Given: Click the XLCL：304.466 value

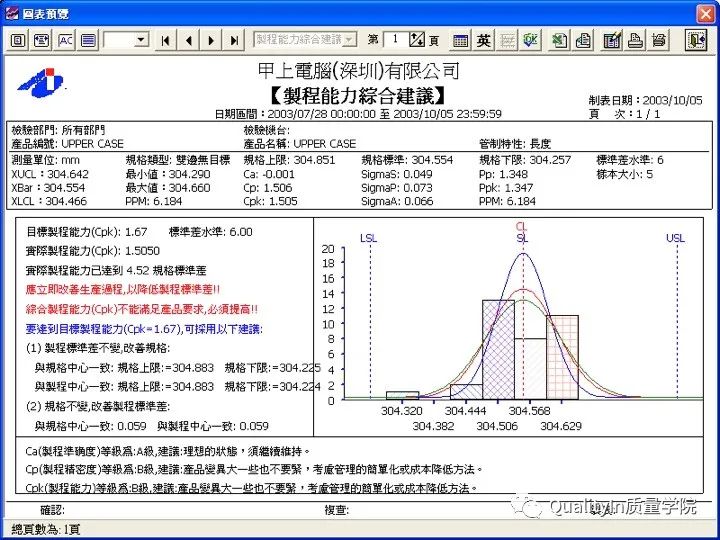Looking at the screenshot, I should point(49,201).
